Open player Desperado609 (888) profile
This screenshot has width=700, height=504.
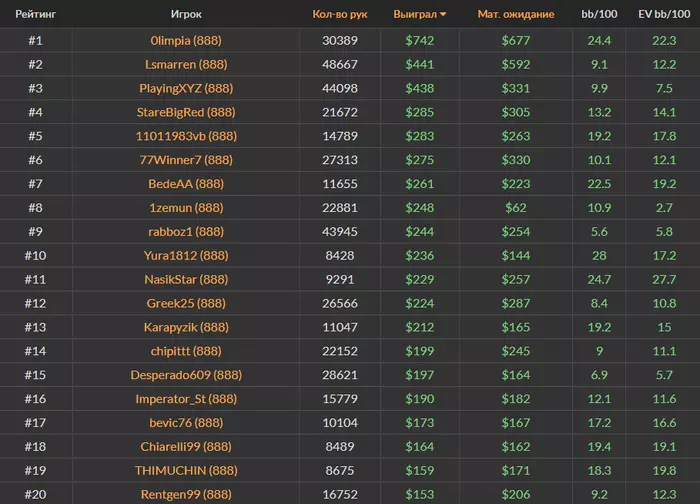(x=186, y=375)
